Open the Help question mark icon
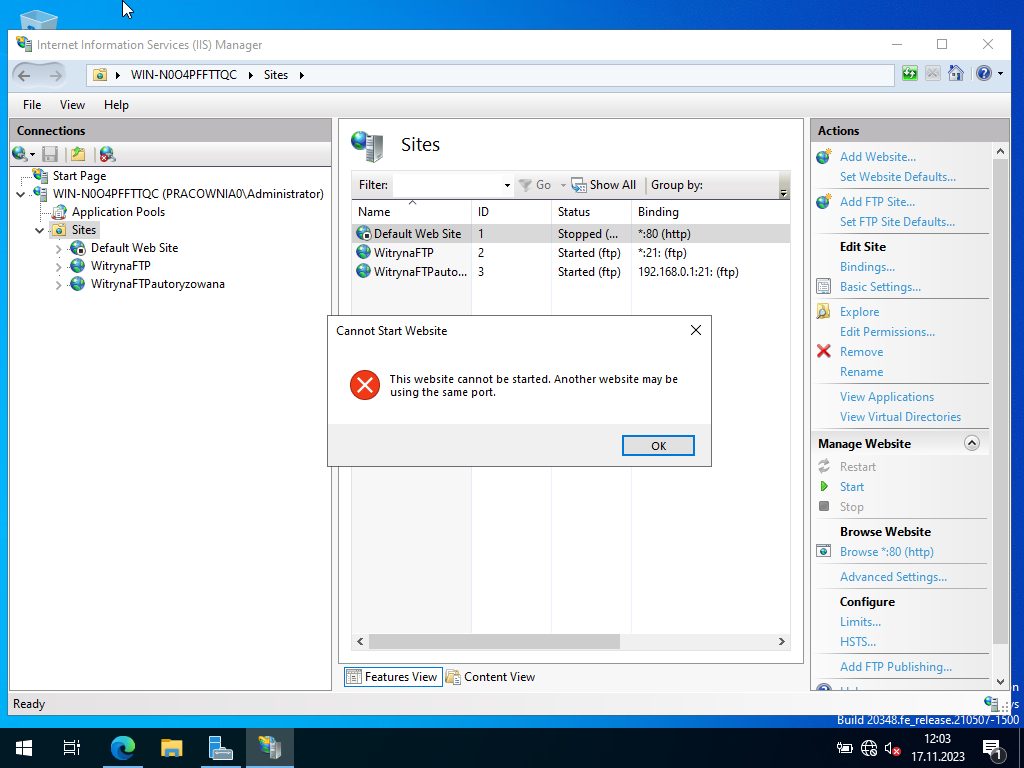The height and width of the screenshot is (768, 1024). tap(984, 74)
